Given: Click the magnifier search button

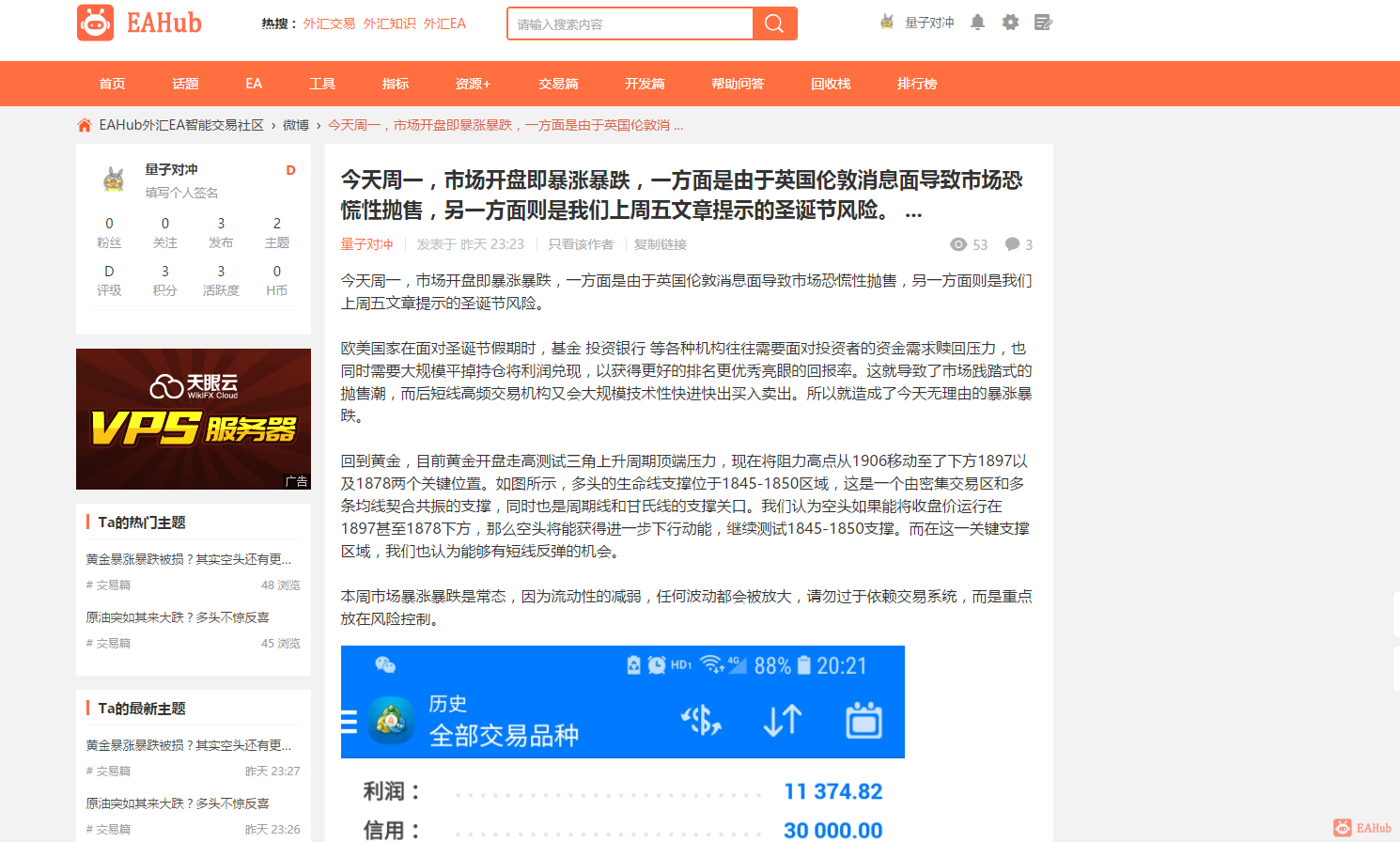Looking at the screenshot, I should coord(774,23).
